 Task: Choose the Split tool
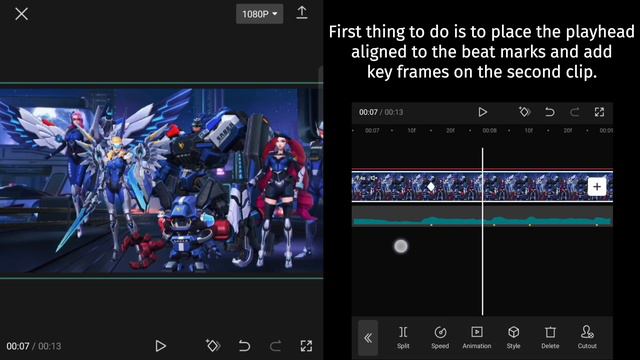pyautogui.click(x=403, y=338)
